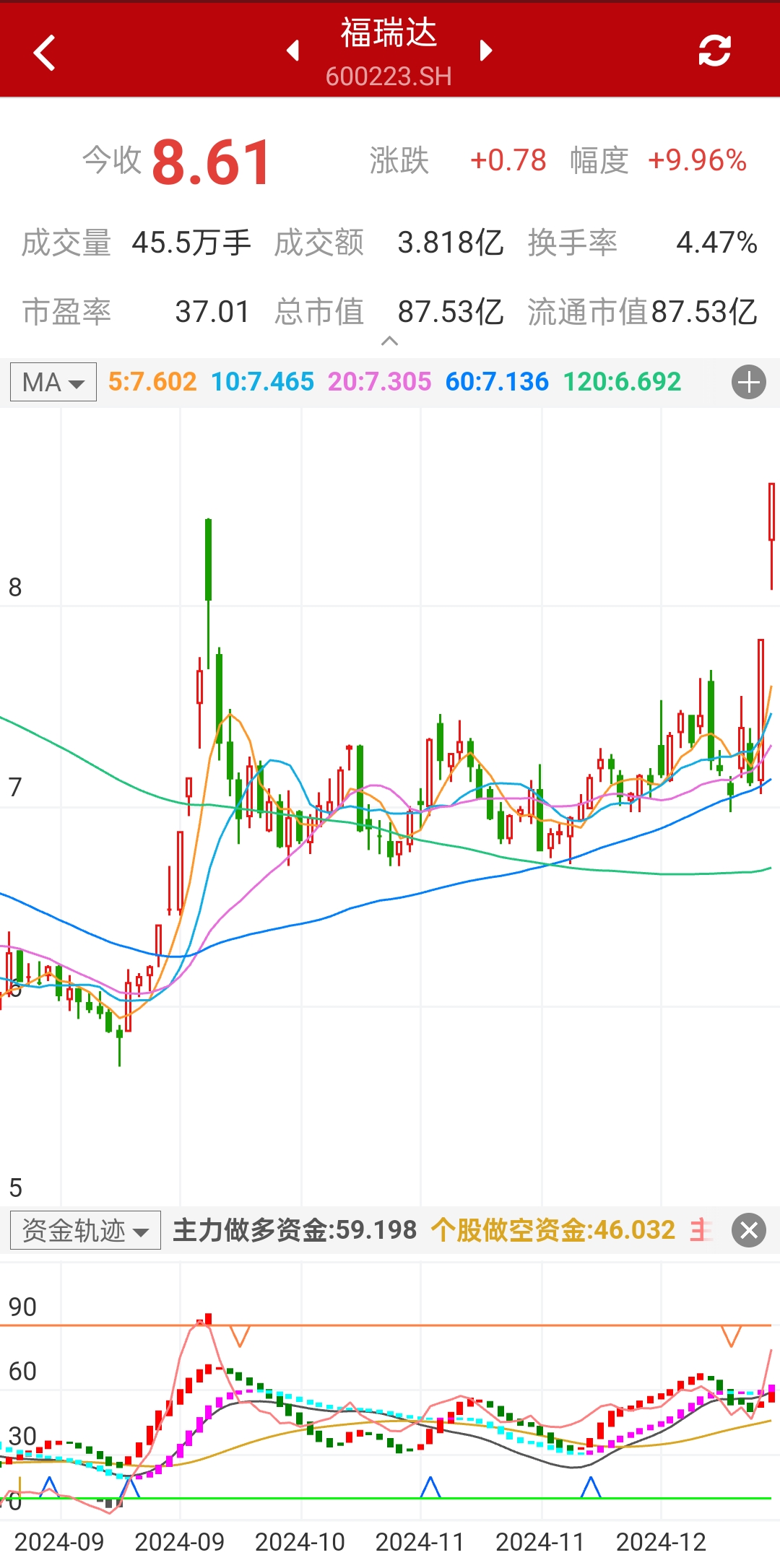
Task: Tap stock code 600223.SH
Action: (x=389, y=76)
